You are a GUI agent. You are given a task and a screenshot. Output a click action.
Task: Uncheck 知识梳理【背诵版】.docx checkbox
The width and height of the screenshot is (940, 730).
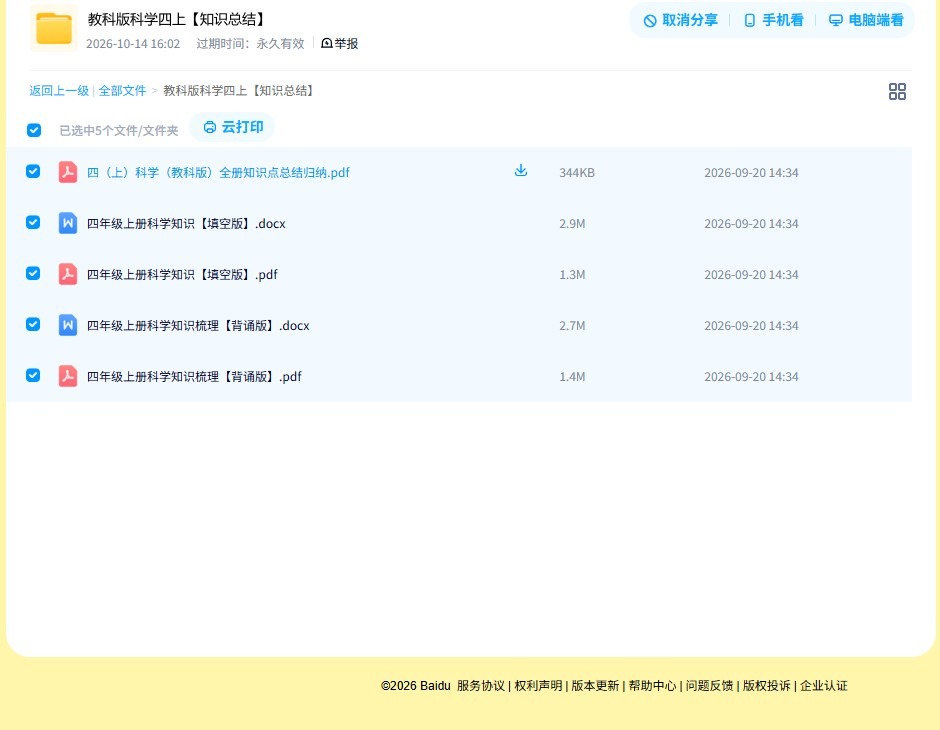coord(33,324)
